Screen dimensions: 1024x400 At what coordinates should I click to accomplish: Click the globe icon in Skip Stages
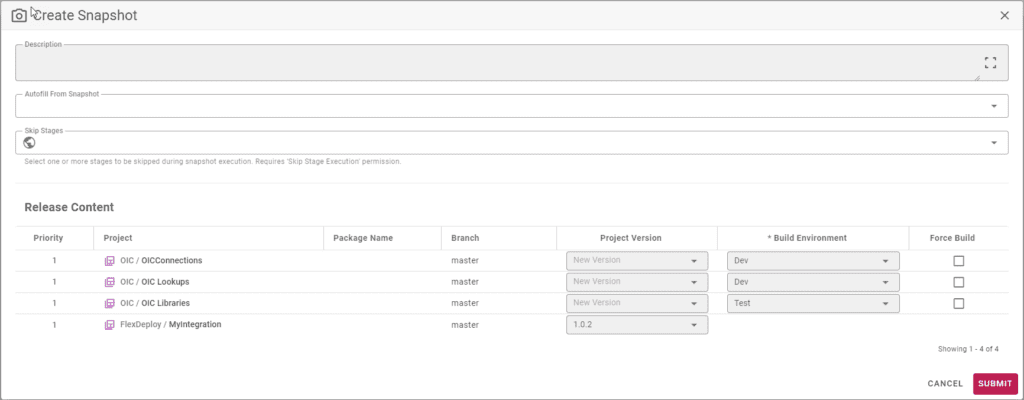click(x=29, y=142)
